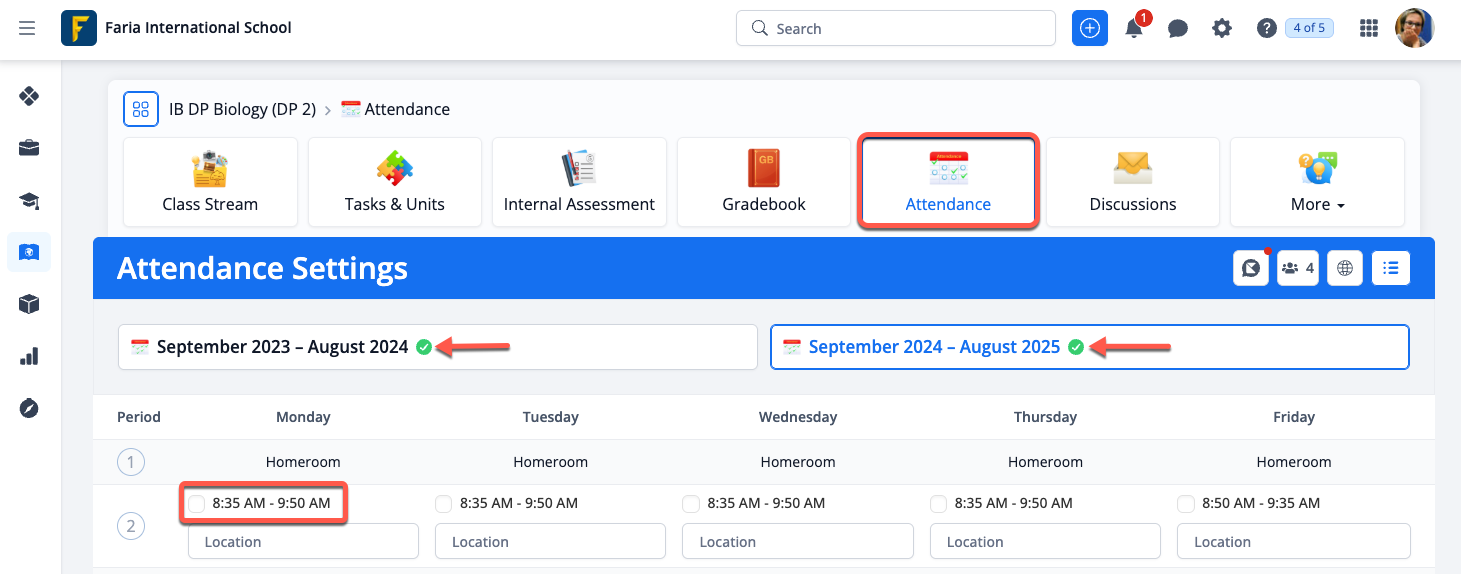Open the settings gear icon
Viewport: 1461px width, 574px height.
1222,29
